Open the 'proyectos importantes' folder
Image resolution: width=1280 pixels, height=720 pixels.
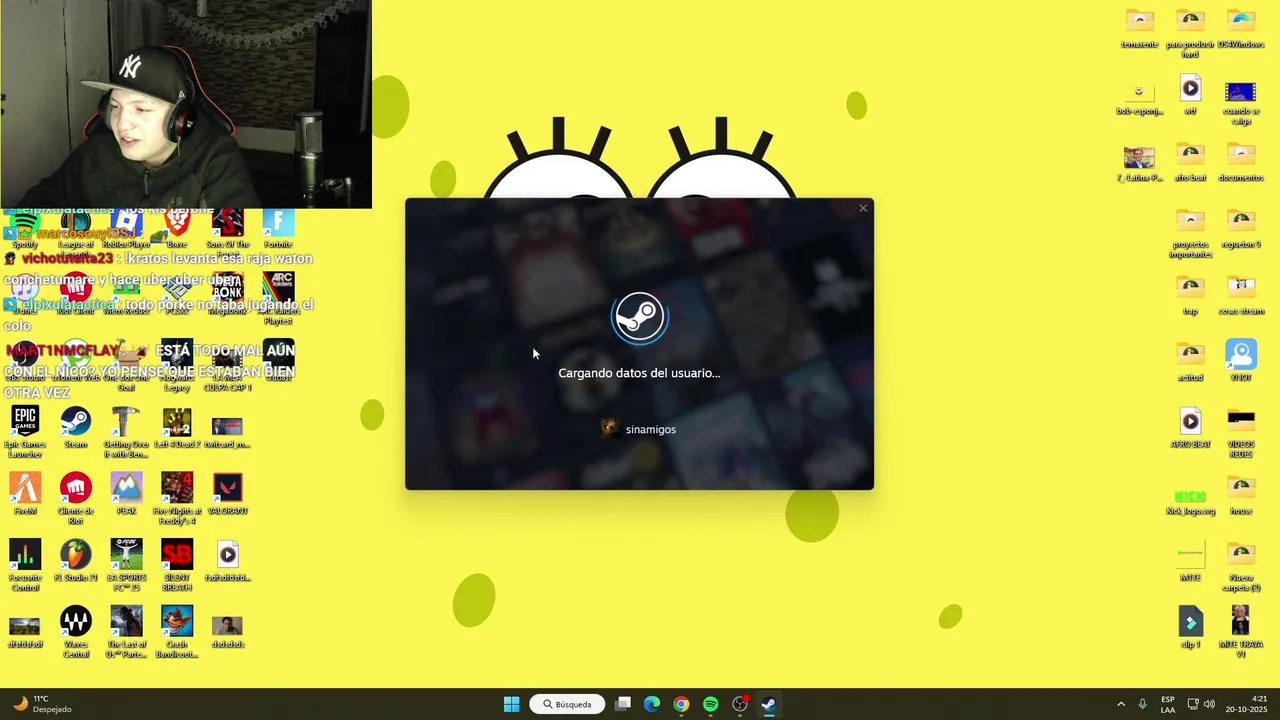pyautogui.click(x=1190, y=233)
